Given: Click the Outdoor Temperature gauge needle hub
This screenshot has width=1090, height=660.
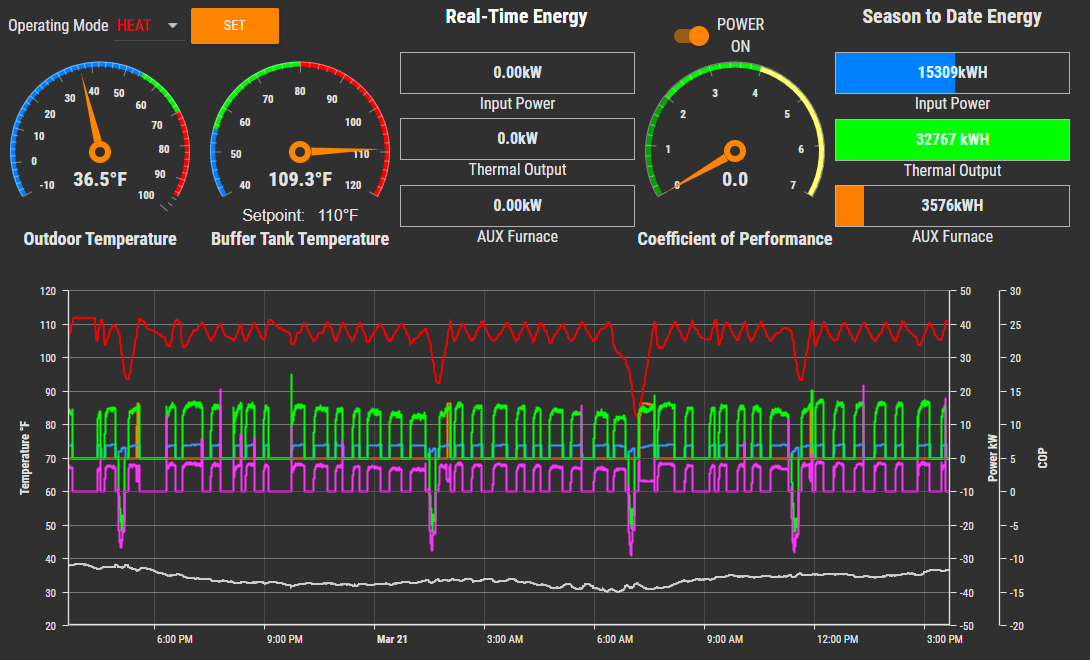Looking at the screenshot, I should point(100,151).
